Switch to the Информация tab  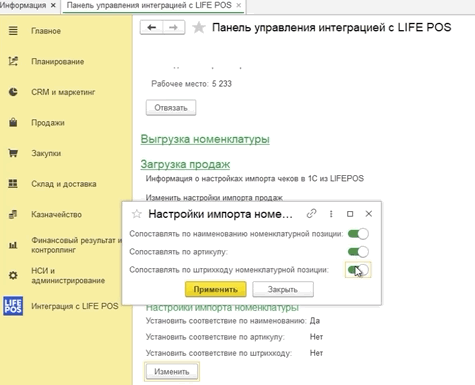pos(23,5)
